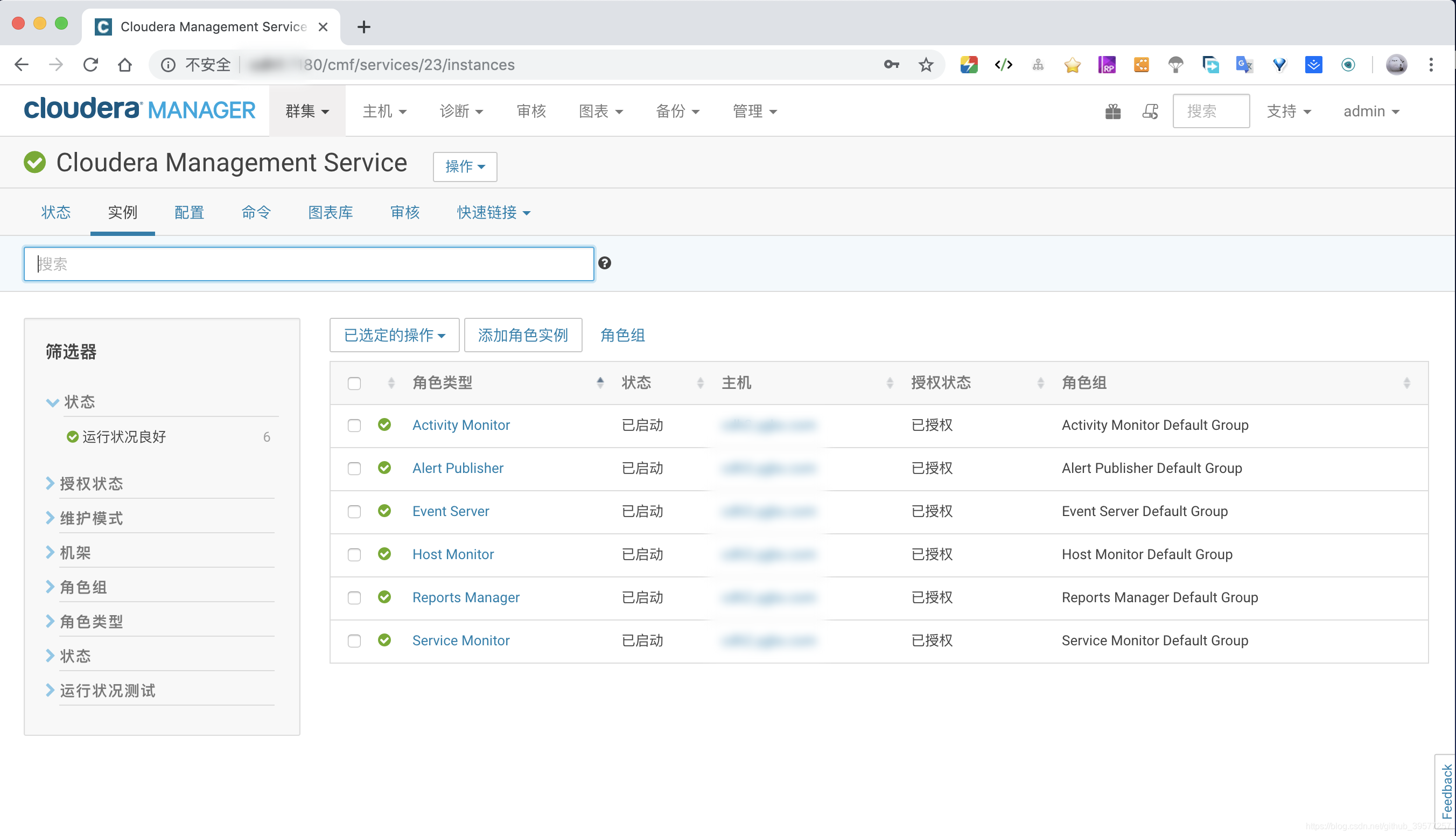Toggle the select-all checkbox in table header
The image size is (1456, 836).
coord(354,383)
